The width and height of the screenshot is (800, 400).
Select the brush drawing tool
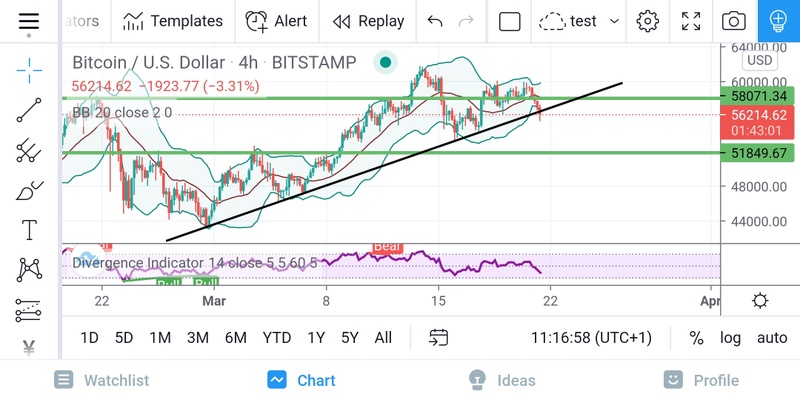pos(29,190)
